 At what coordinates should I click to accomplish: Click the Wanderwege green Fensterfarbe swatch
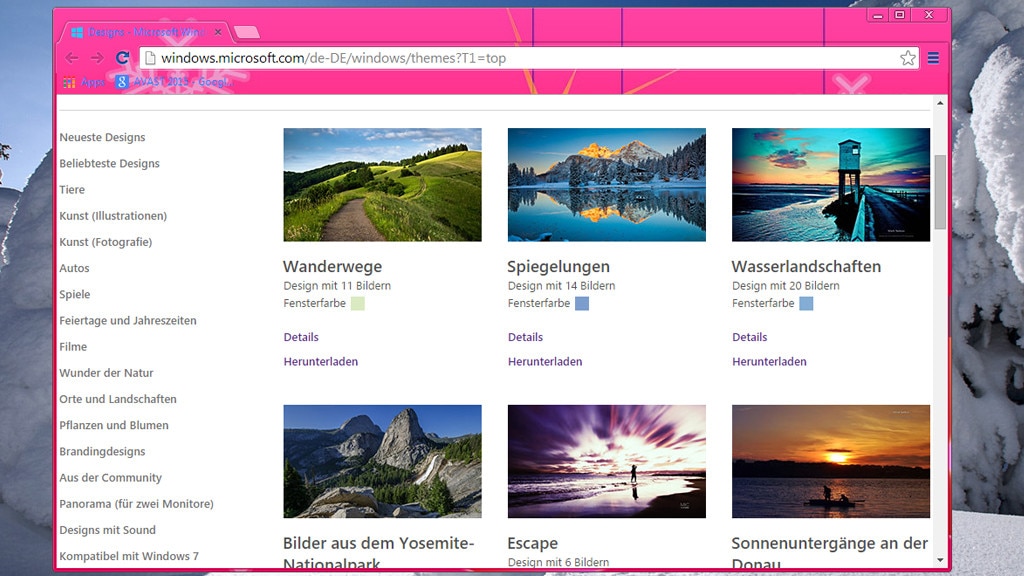pos(358,303)
